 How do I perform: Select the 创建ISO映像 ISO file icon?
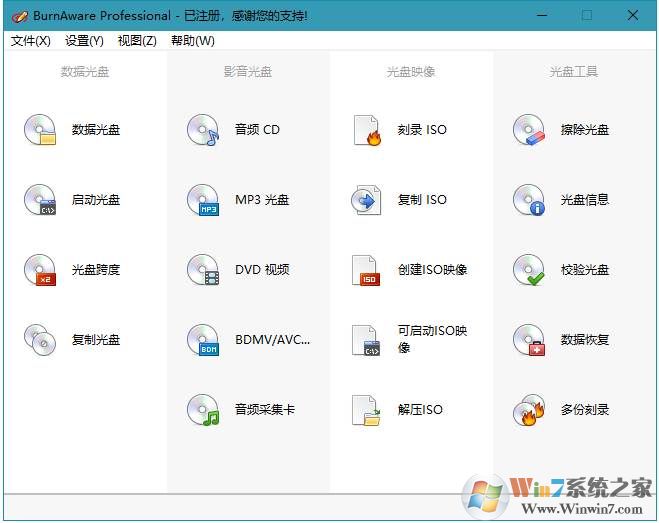(x=366, y=270)
